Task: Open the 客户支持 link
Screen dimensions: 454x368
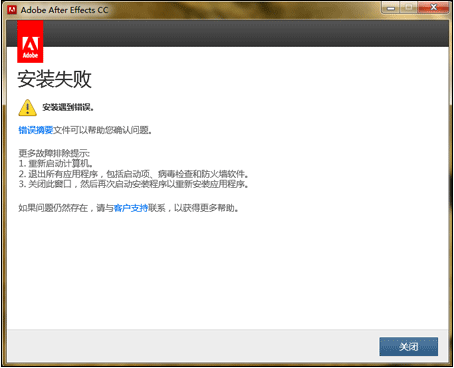Action: [131, 208]
